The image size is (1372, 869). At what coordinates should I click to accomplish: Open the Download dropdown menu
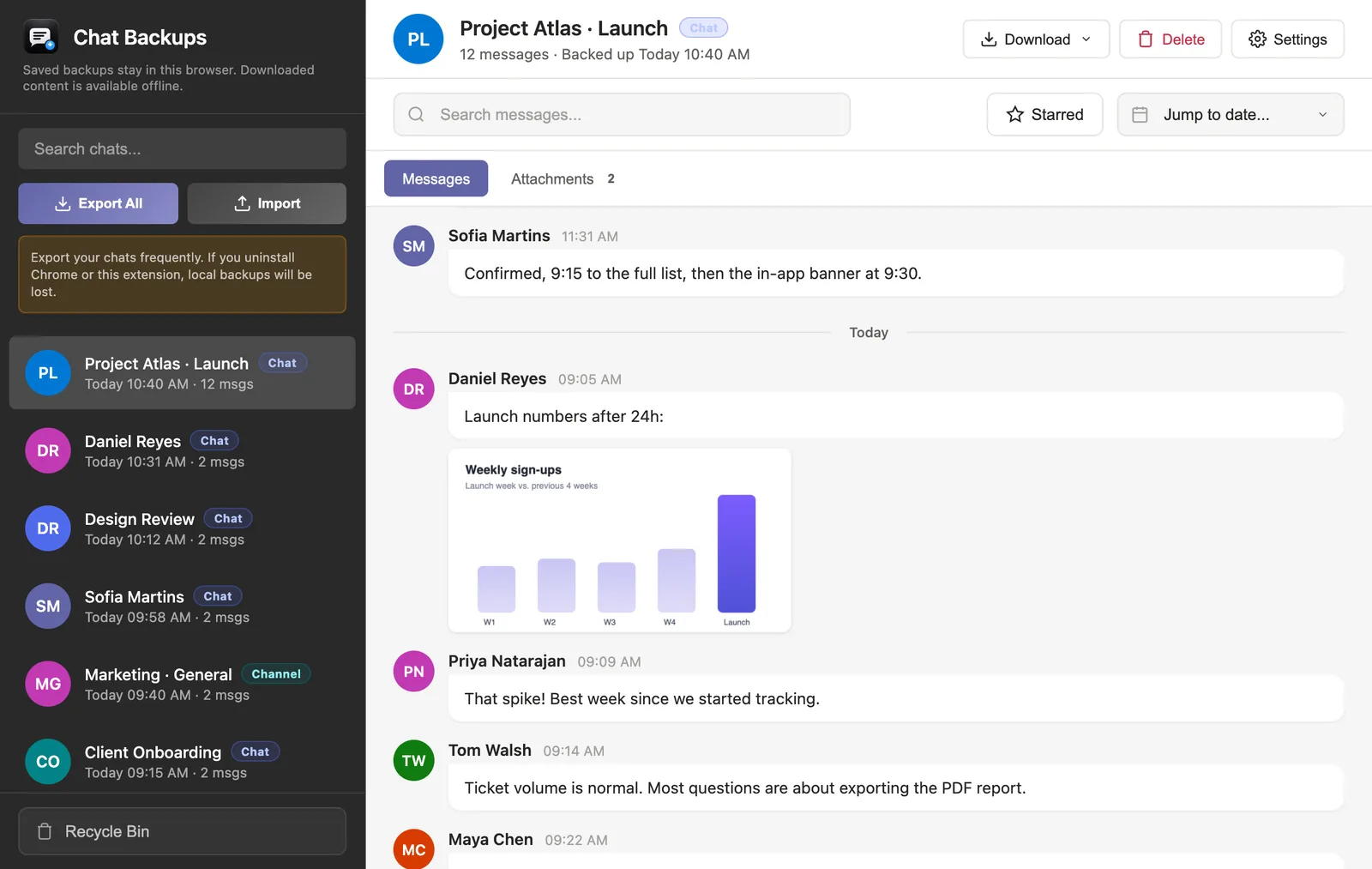1036,39
